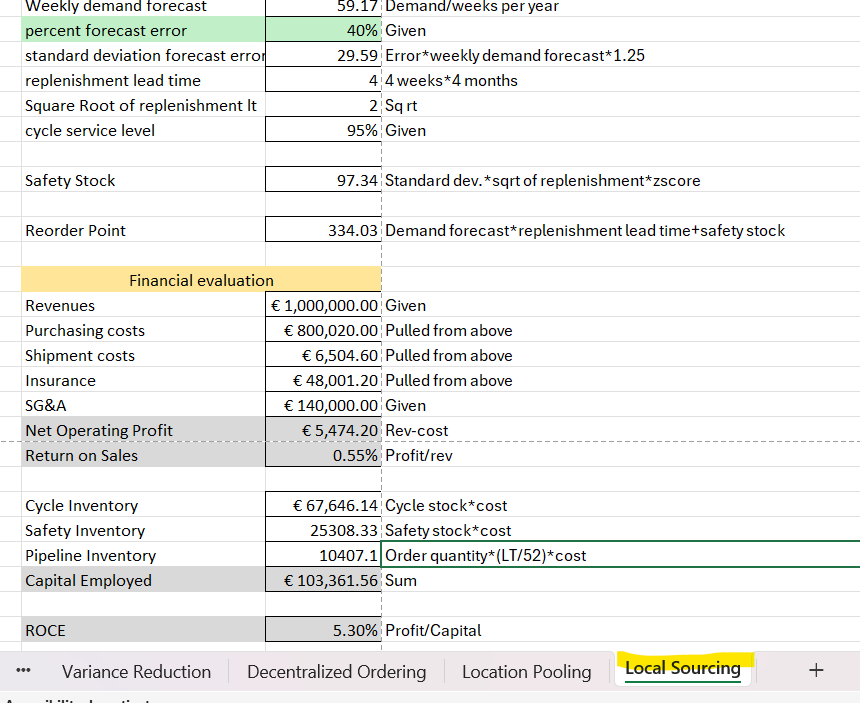Select the Pipeline Inventory value 10407.1
The height and width of the screenshot is (703, 860).
coord(323,555)
